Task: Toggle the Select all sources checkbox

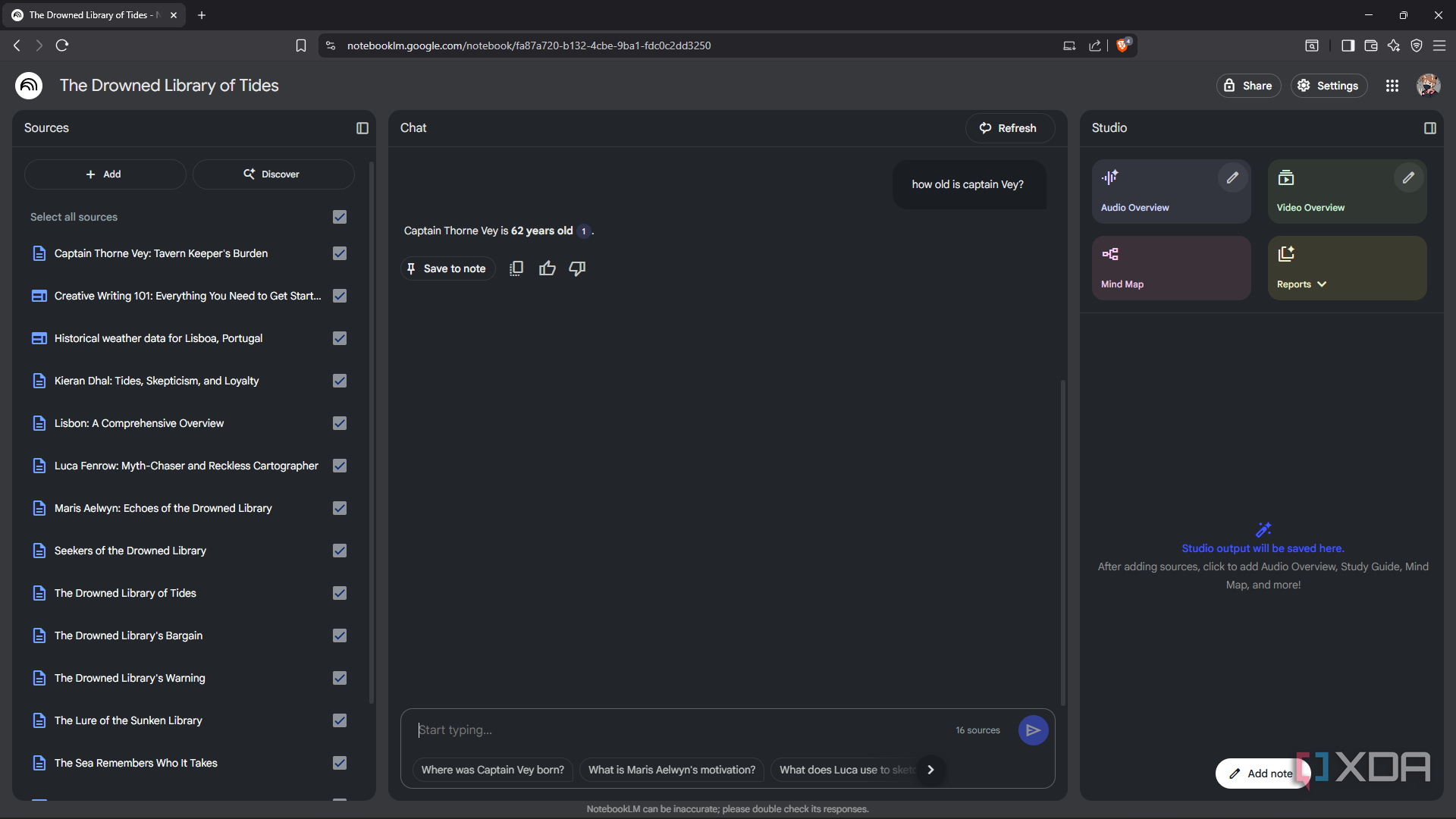Action: [x=340, y=217]
